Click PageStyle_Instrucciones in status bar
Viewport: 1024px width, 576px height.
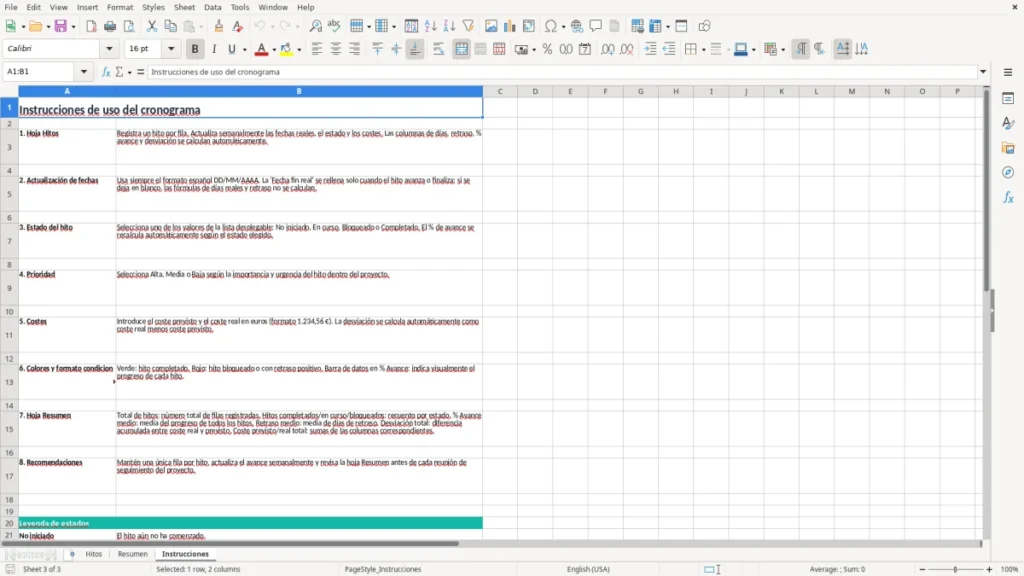tap(383, 569)
